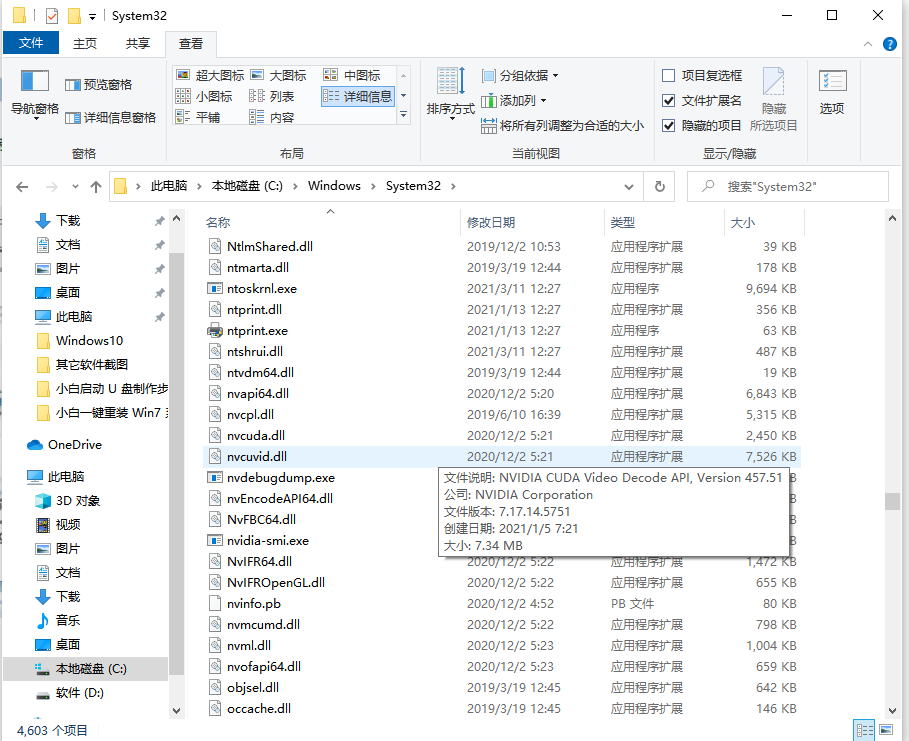This screenshot has width=909, height=741.
Task: Click the Details pane (详细信息窗格) button
Action: point(111,118)
